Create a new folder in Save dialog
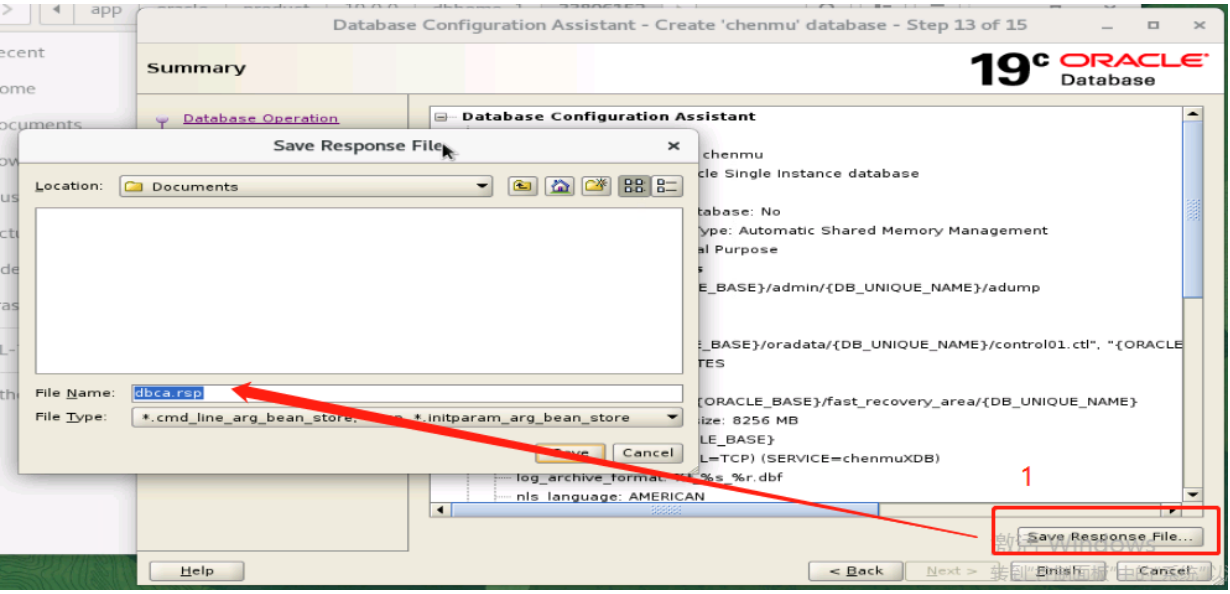Screen dimensions: 1230x594 597,186
